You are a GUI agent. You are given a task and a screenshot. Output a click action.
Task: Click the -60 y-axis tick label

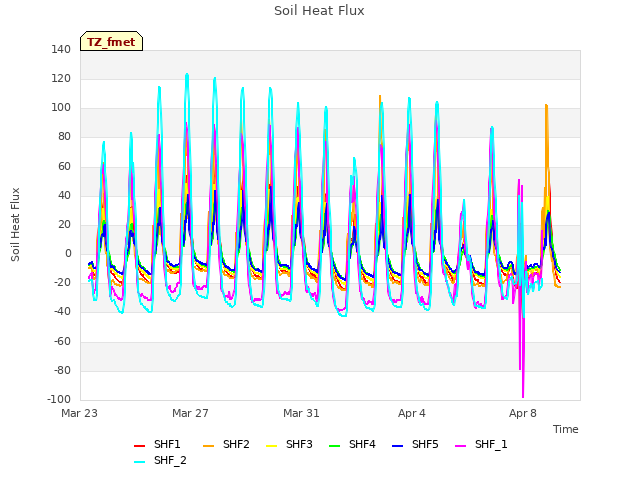[62, 341]
